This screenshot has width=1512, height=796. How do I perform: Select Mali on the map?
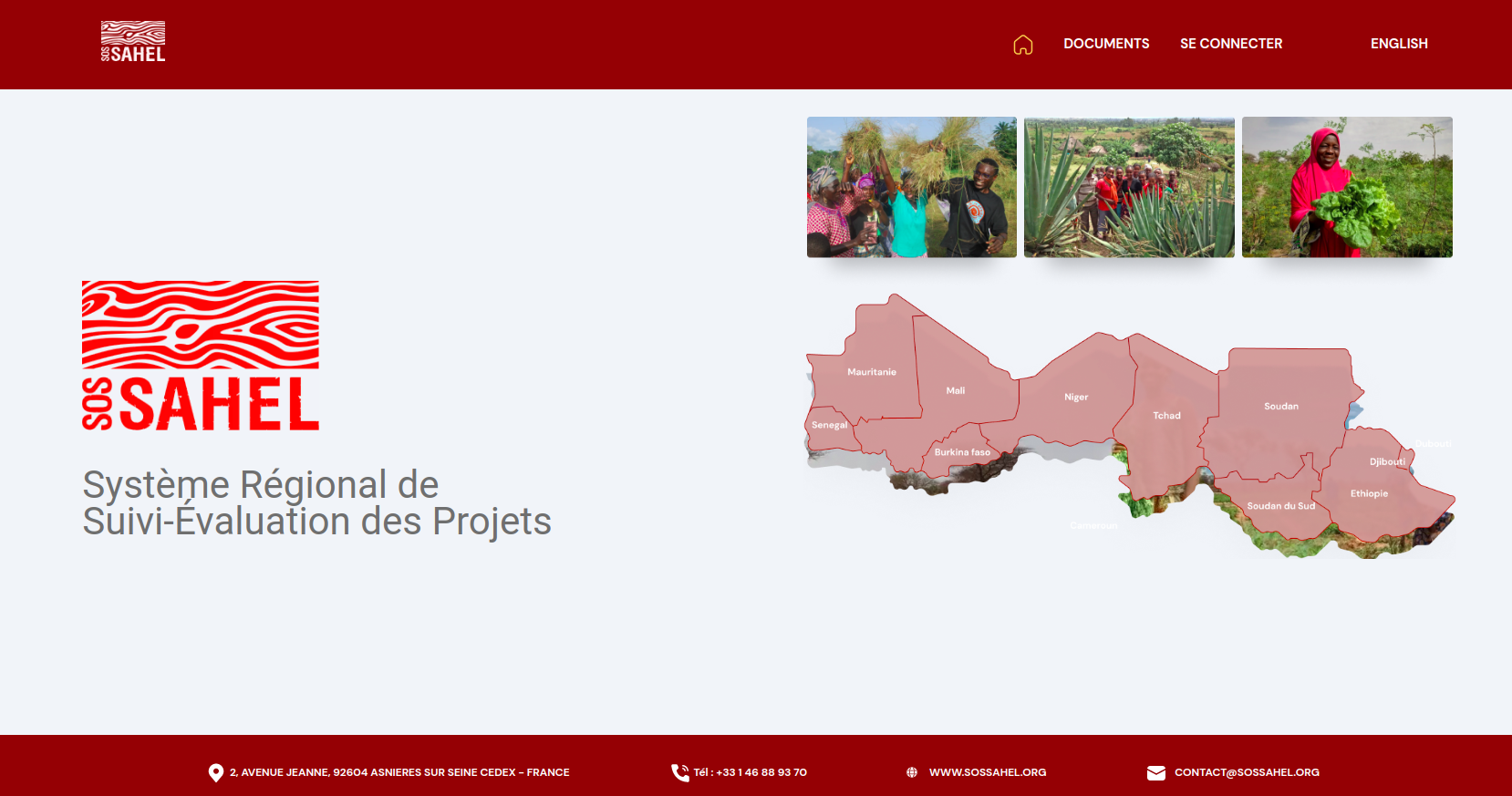point(956,390)
